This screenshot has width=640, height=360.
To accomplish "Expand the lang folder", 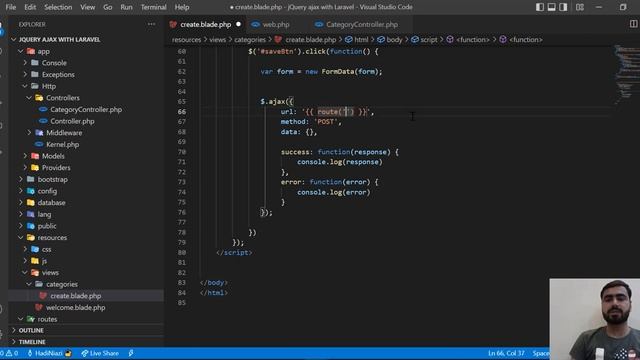I will (x=44, y=214).
